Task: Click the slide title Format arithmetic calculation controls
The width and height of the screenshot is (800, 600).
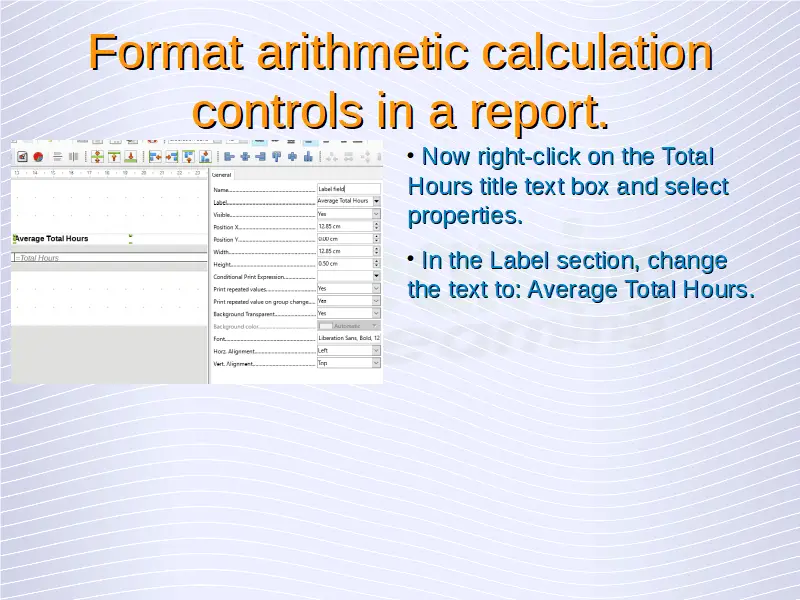Action: coord(401,81)
